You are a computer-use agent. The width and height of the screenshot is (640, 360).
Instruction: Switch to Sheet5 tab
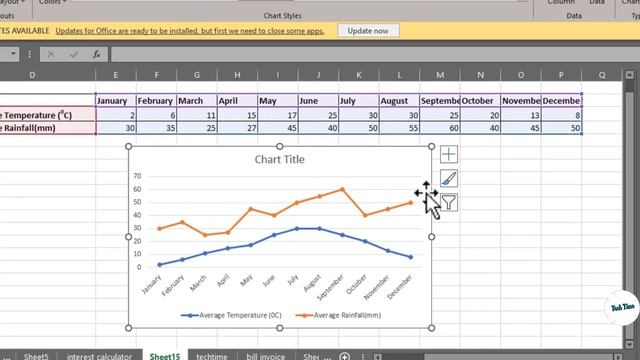pyautogui.click(x=36, y=356)
